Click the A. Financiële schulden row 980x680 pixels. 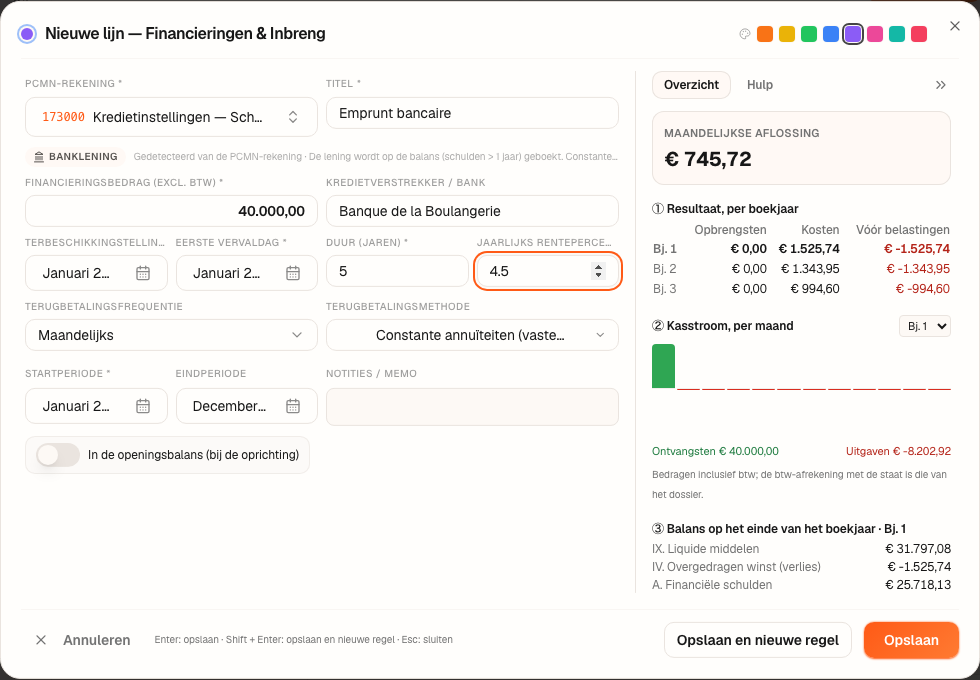tap(801, 585)
